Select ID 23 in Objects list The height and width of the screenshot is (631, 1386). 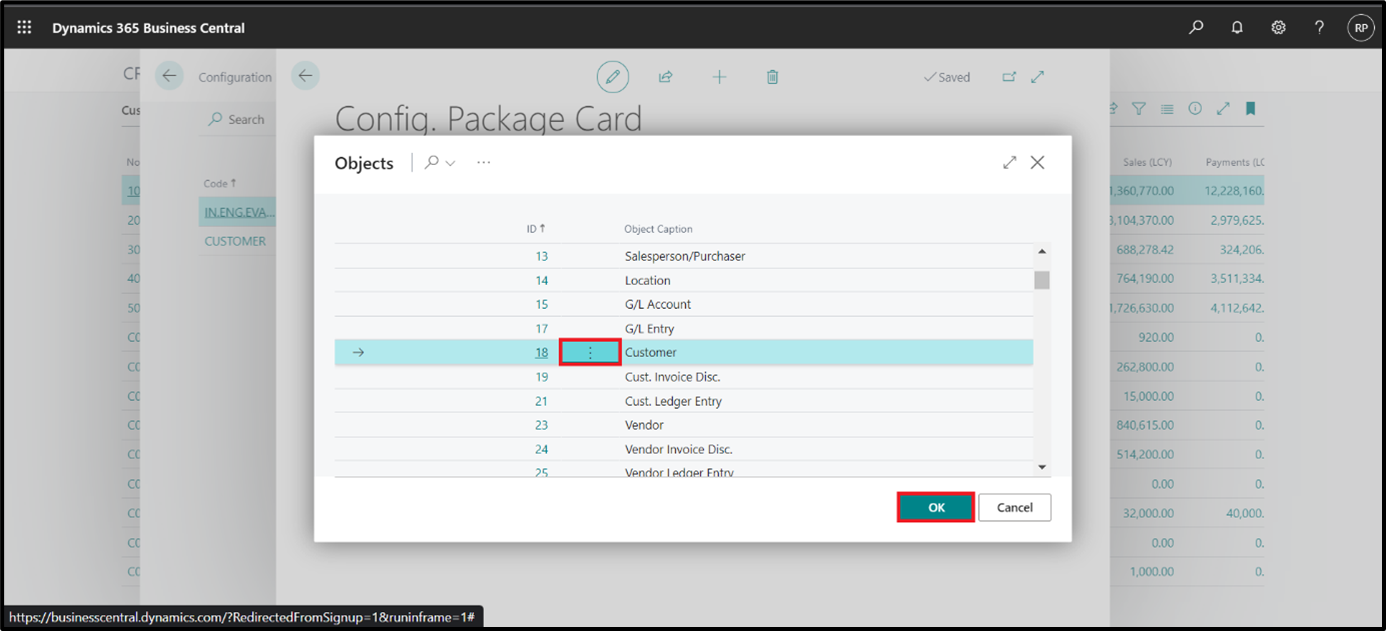[541, 425]
